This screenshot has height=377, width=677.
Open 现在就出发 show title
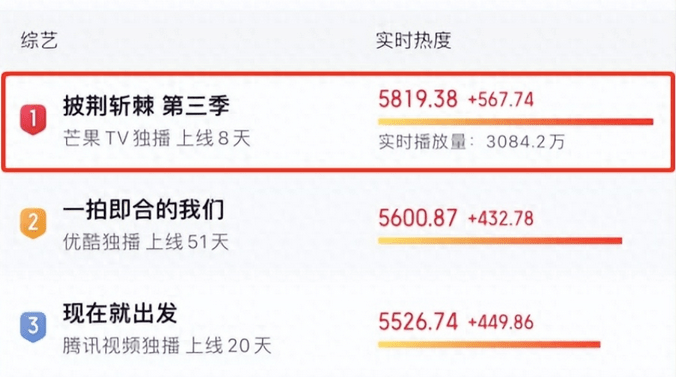coord(120,313)
